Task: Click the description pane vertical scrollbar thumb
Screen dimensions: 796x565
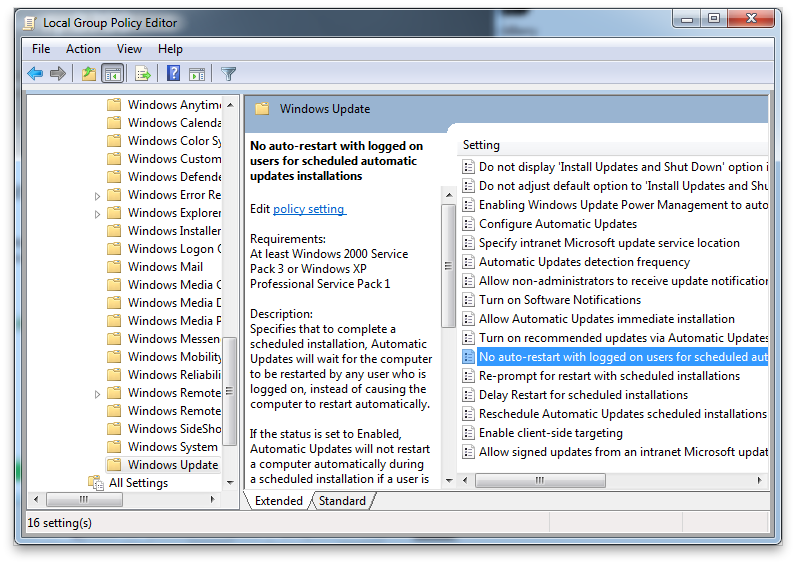Action: coord(448,266)
